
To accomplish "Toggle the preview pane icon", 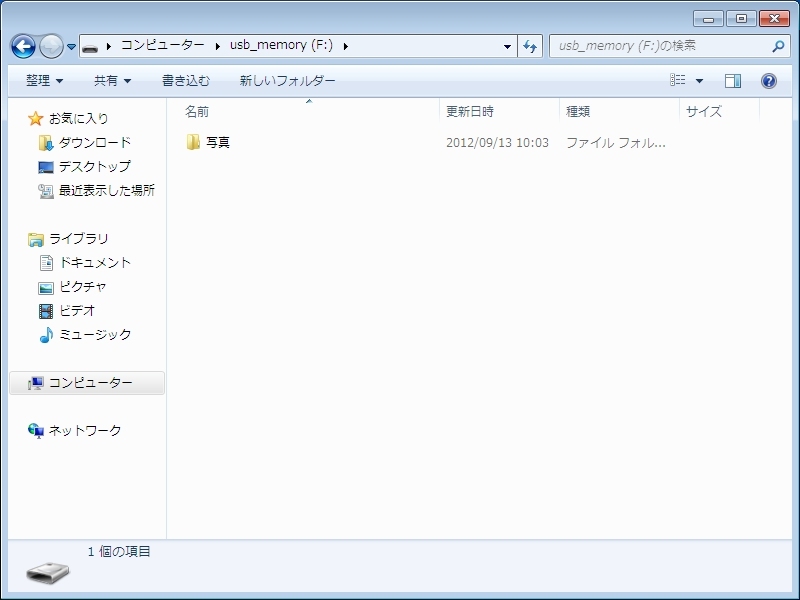I will 733,81.
